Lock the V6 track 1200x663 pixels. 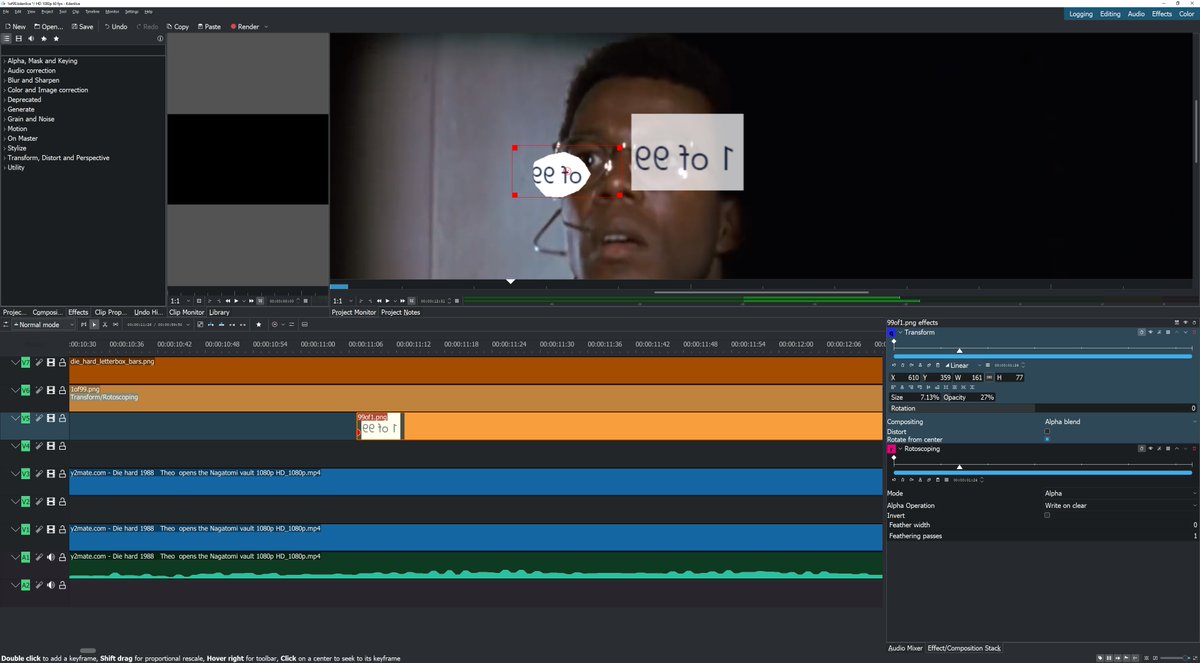tap(62, 390)
